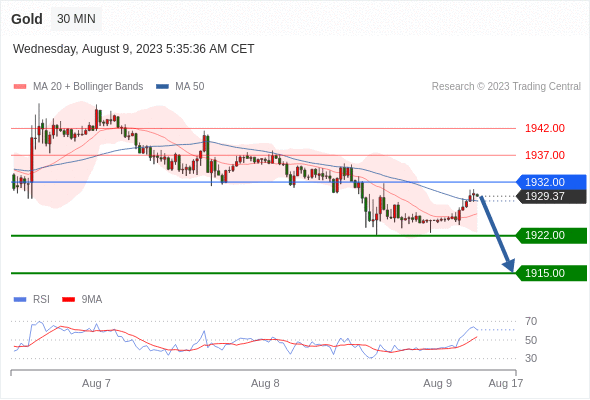Toggle the MA 50 legend label
The image size is (590, 400).
click(190, 87)
